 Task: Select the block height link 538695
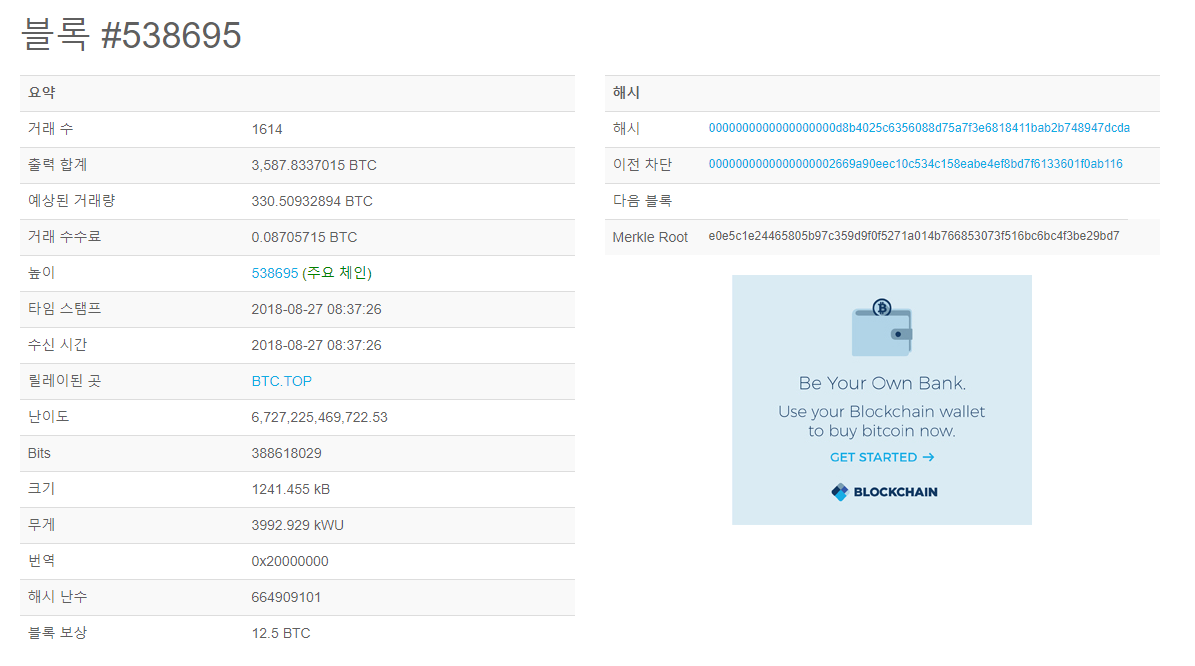coord(274,272)
